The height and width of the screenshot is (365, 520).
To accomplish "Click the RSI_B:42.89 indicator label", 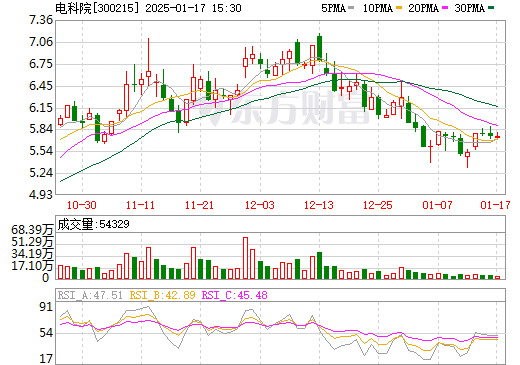I will coord(162,295).
